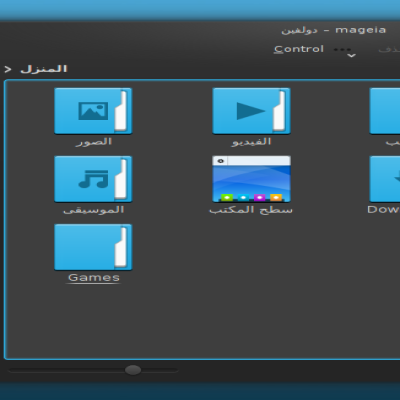The width and height of the screenshot is (400, 400).
Task: Open the Games folder icon
Action: (x=93, y=247)
